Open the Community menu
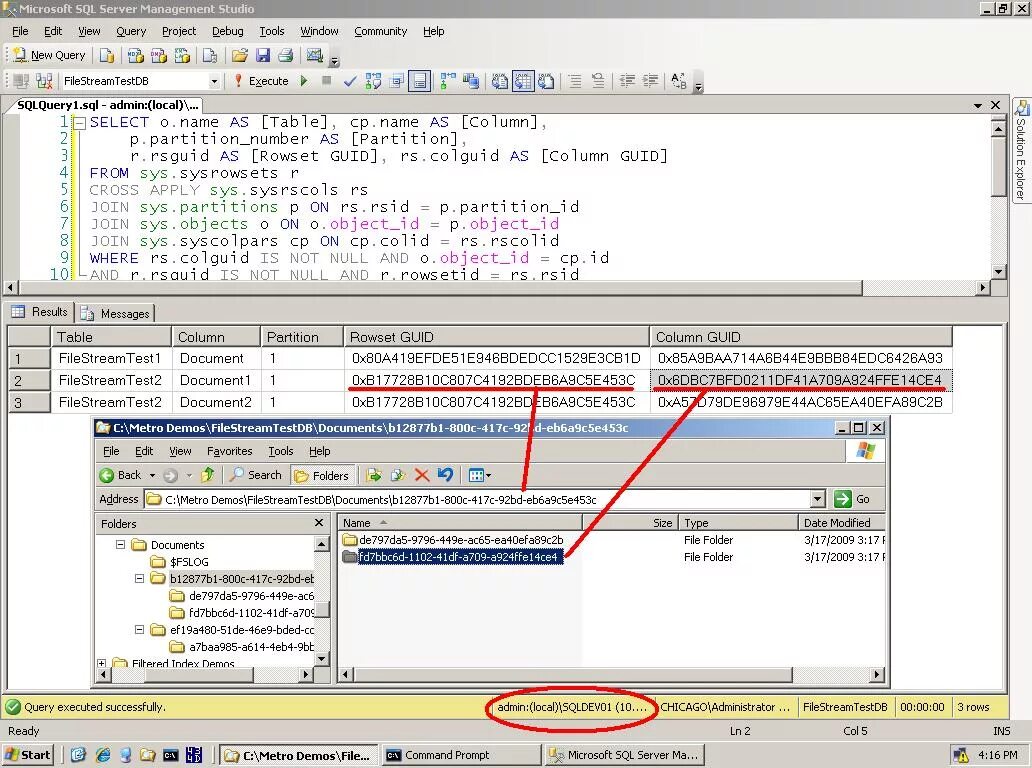Screen dimensions: 1032x768 point(380,31)
